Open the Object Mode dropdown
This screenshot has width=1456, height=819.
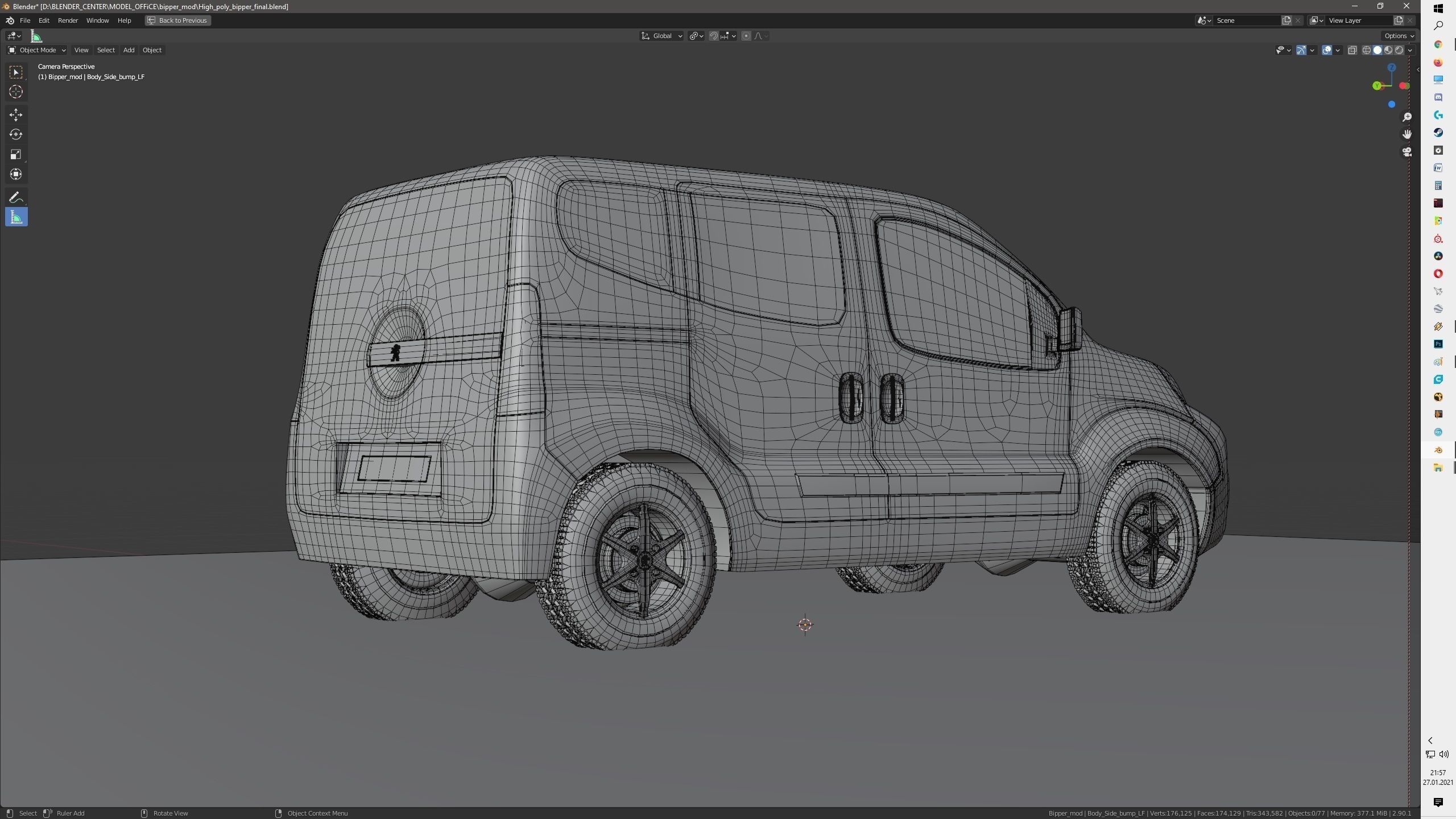click(x=36, y=50)
